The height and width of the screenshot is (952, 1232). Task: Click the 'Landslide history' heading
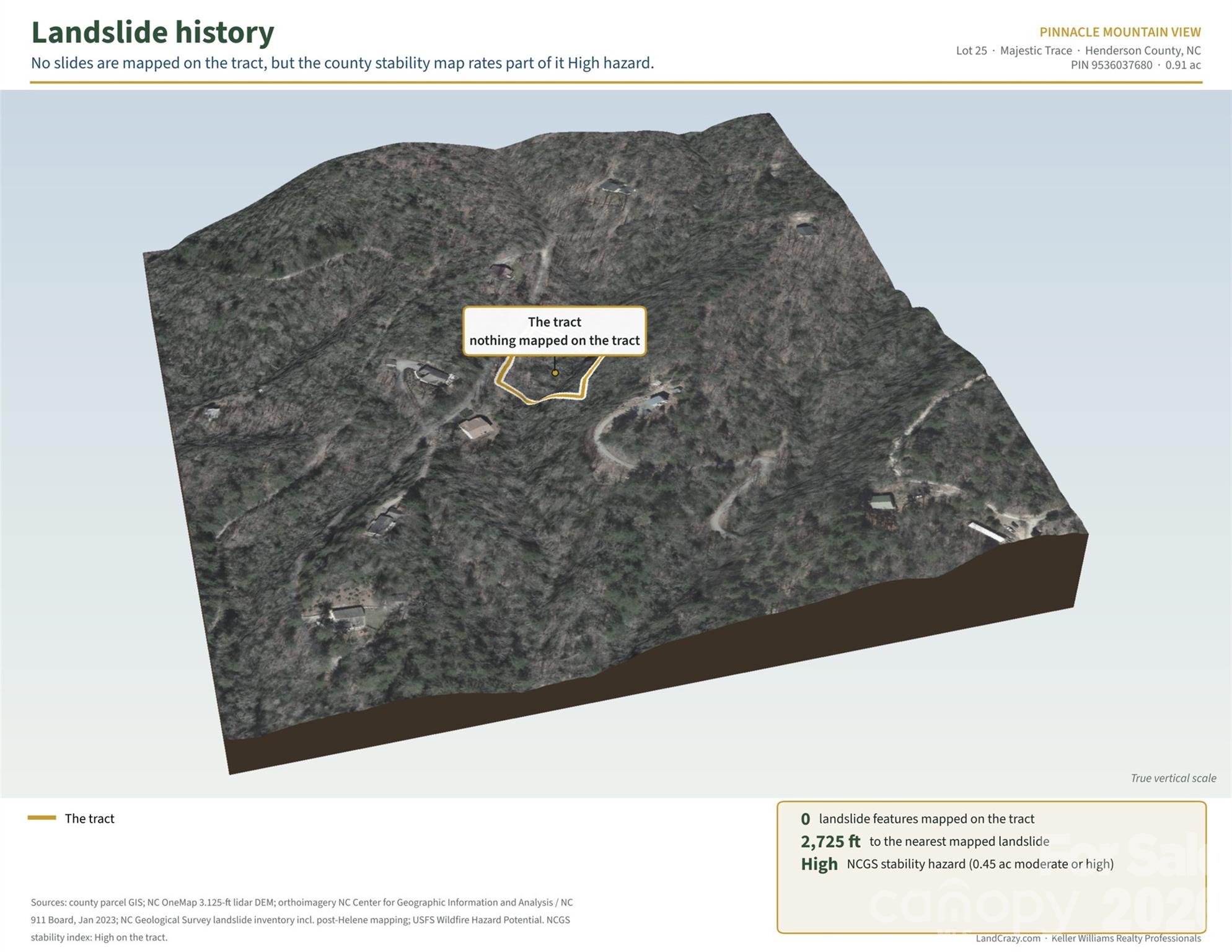point(152,33)
